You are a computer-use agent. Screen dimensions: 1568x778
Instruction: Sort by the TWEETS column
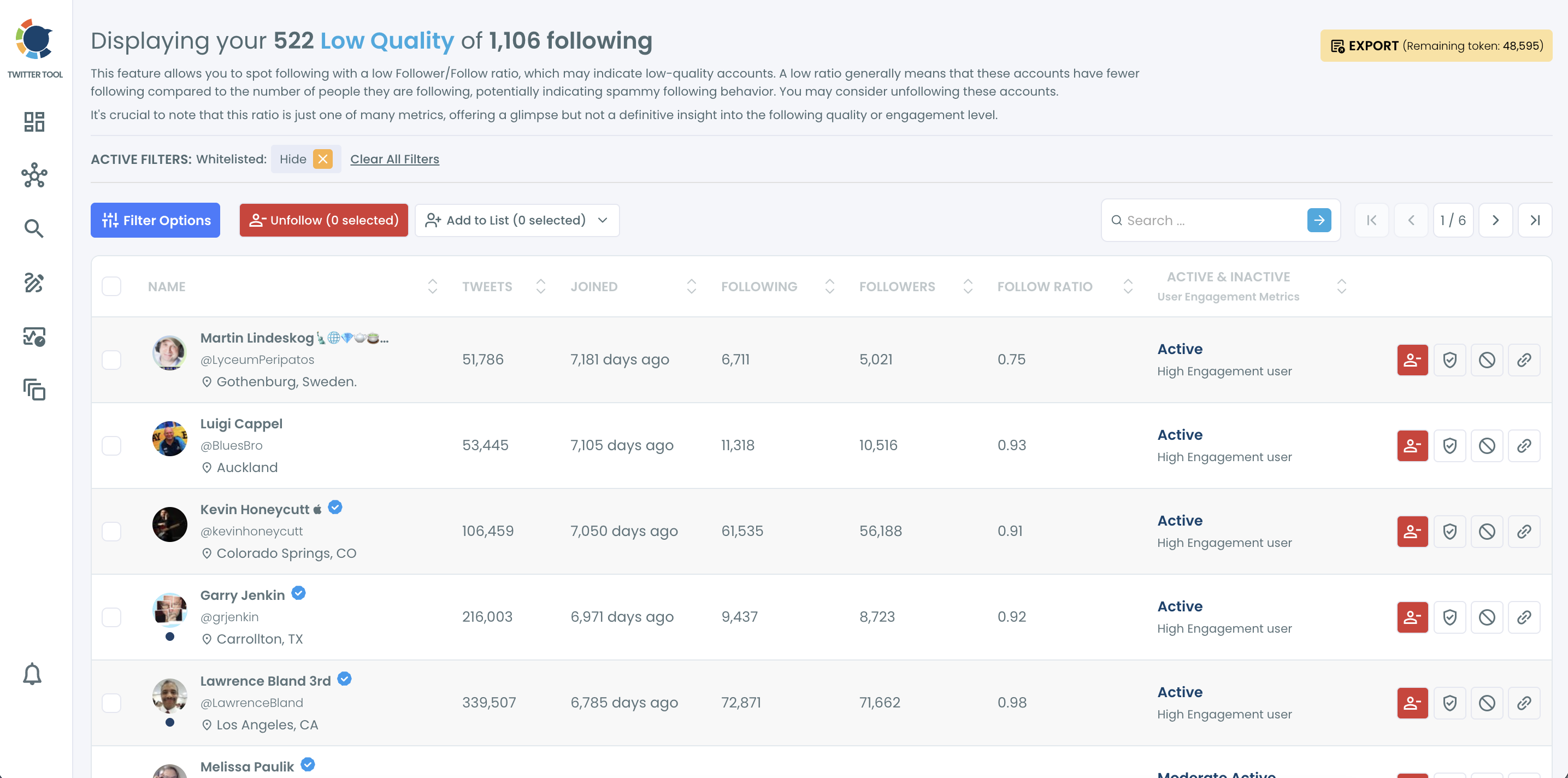[x=540, y=286]
